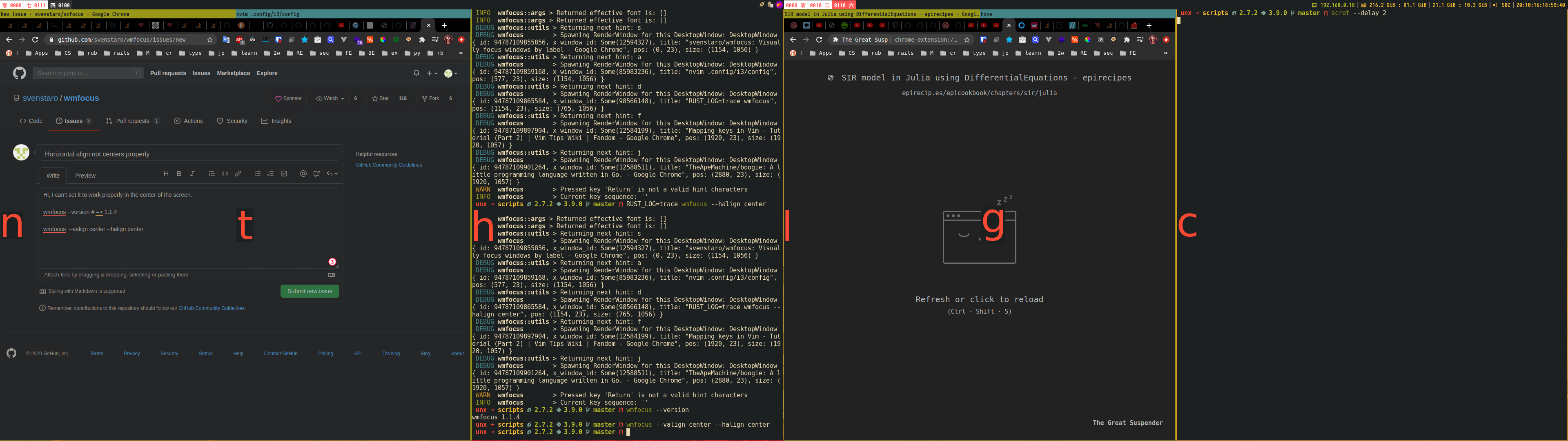Bookmark the GitHub page with the star
The height and width of the screenshot is (441, 1568).
coord(210,40)
